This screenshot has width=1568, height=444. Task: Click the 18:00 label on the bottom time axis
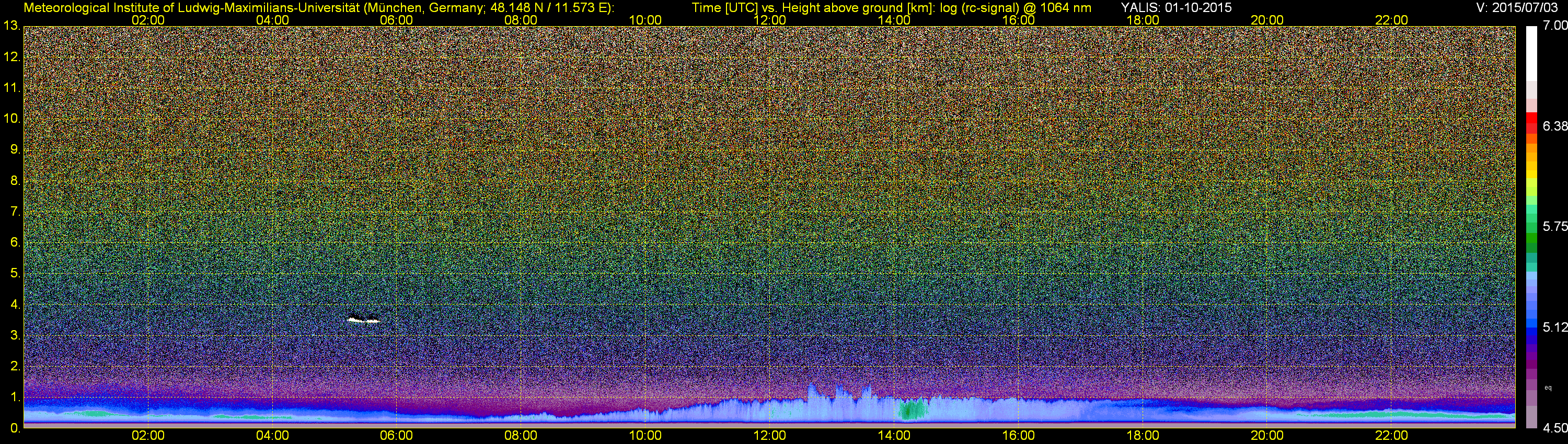coord(1143,436)
